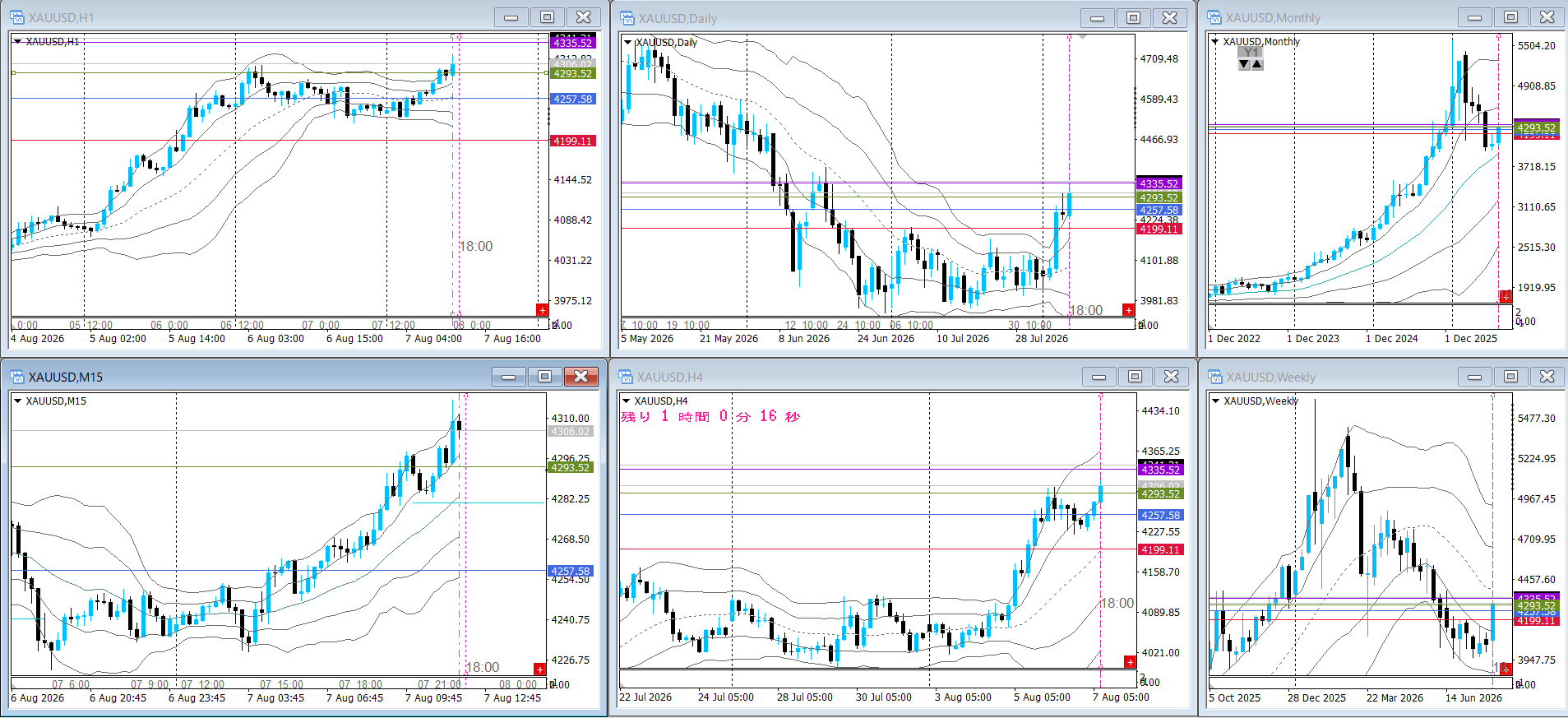Click the '7 Aug 16:00' time label in H1 chart
Screen dimensions: 1568x718
(512, 339)
